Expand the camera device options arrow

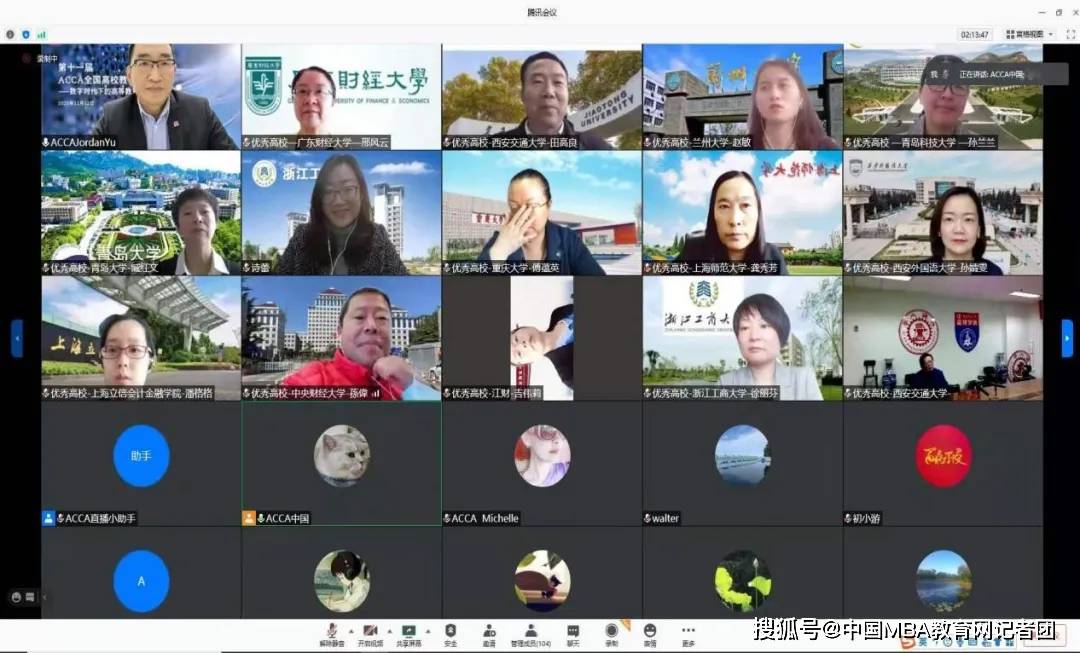coord(389,631)
